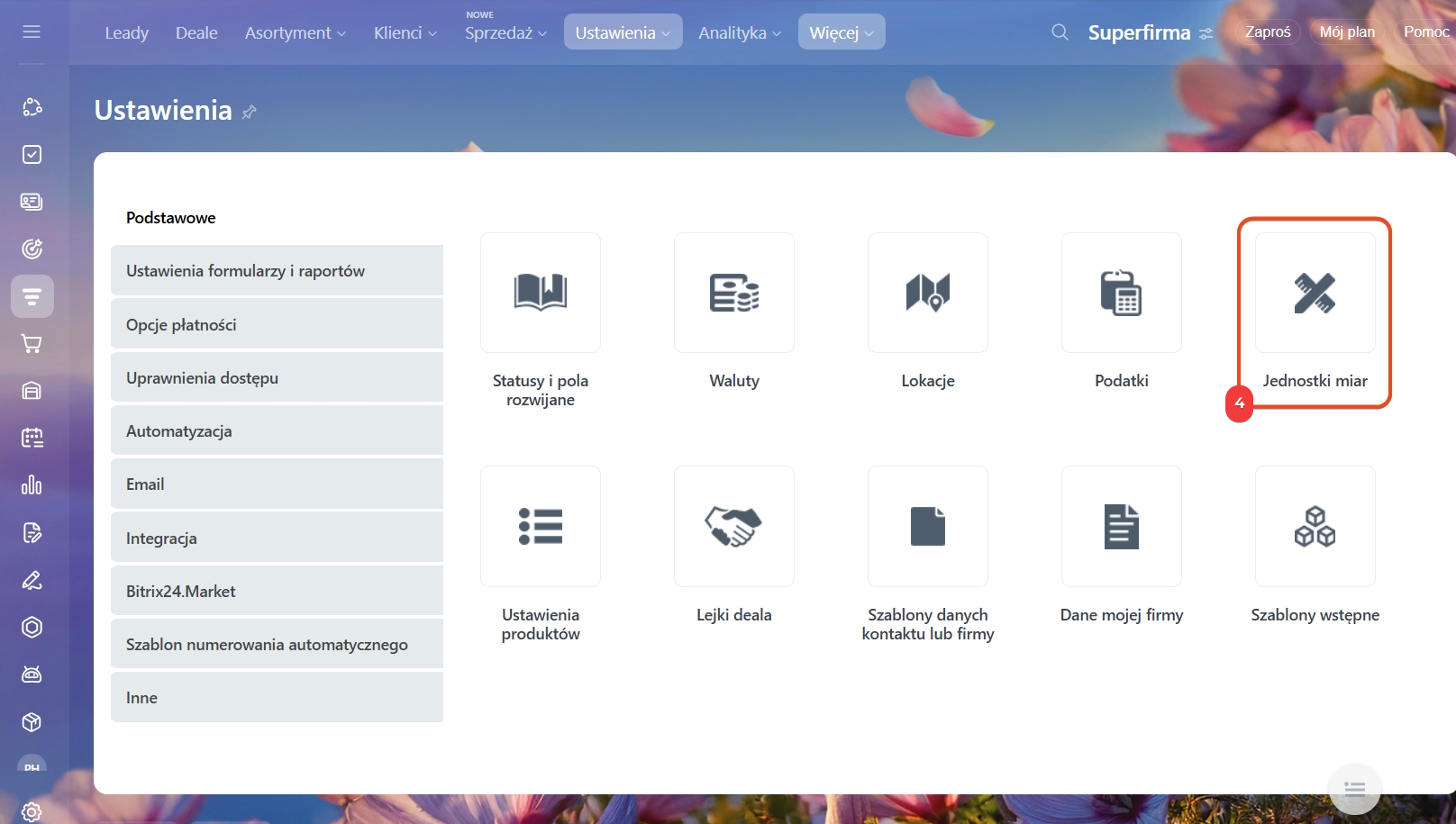Select the Uprawnienia dostępu section
The height and width of the screenshot is (824, 1456).
(x=277, y=377)
